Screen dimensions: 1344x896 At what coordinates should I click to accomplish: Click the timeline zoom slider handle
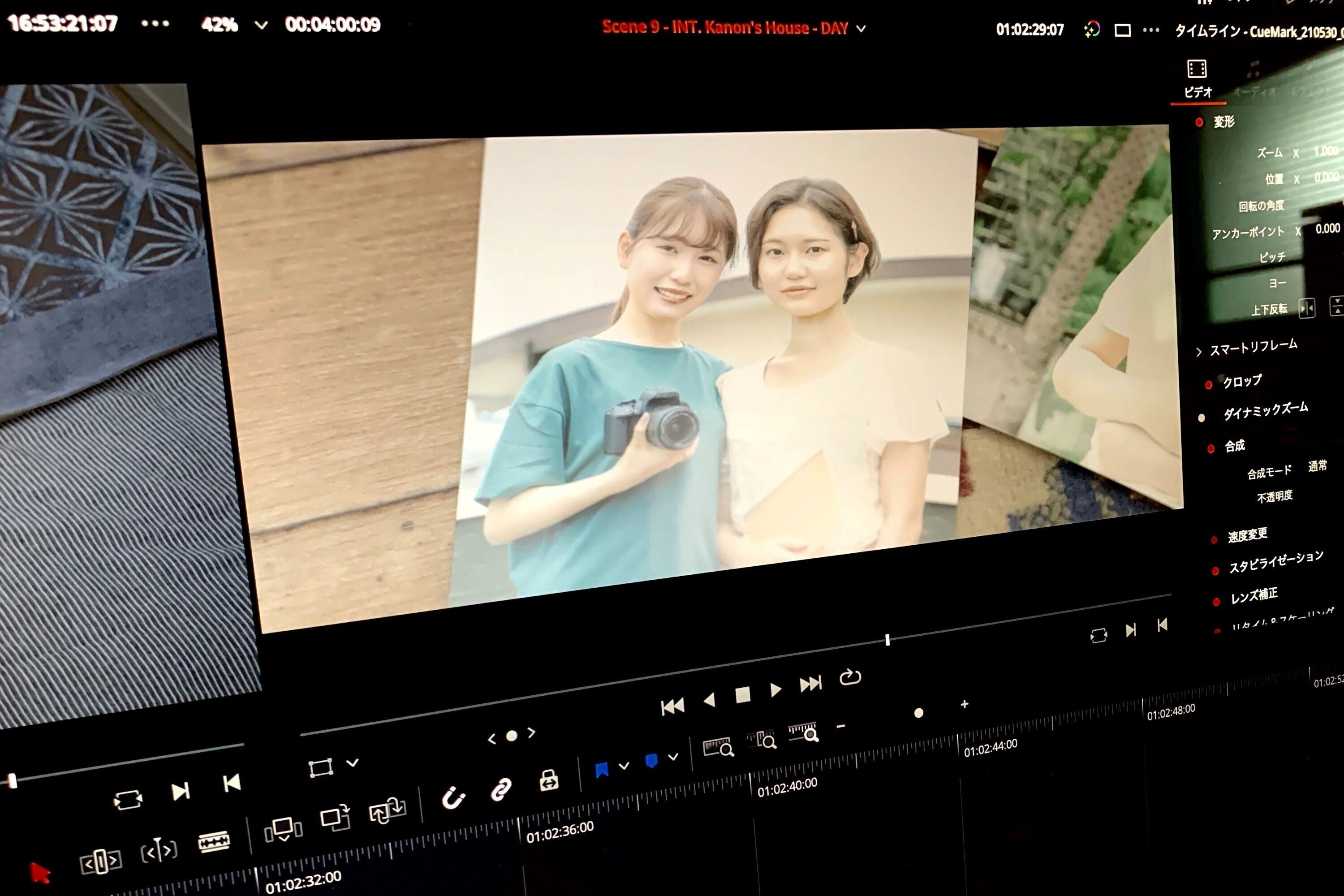pos(918,713)
